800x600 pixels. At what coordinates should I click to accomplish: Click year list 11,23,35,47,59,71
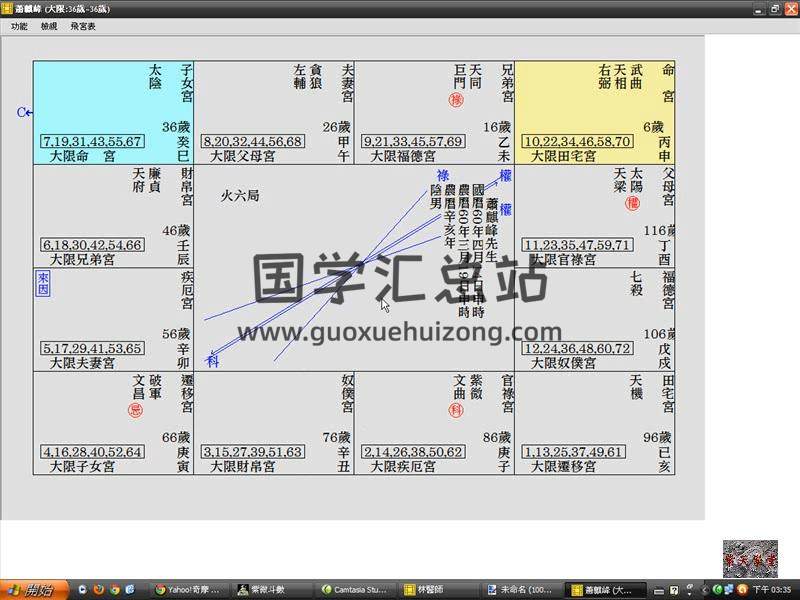point(578,245)
